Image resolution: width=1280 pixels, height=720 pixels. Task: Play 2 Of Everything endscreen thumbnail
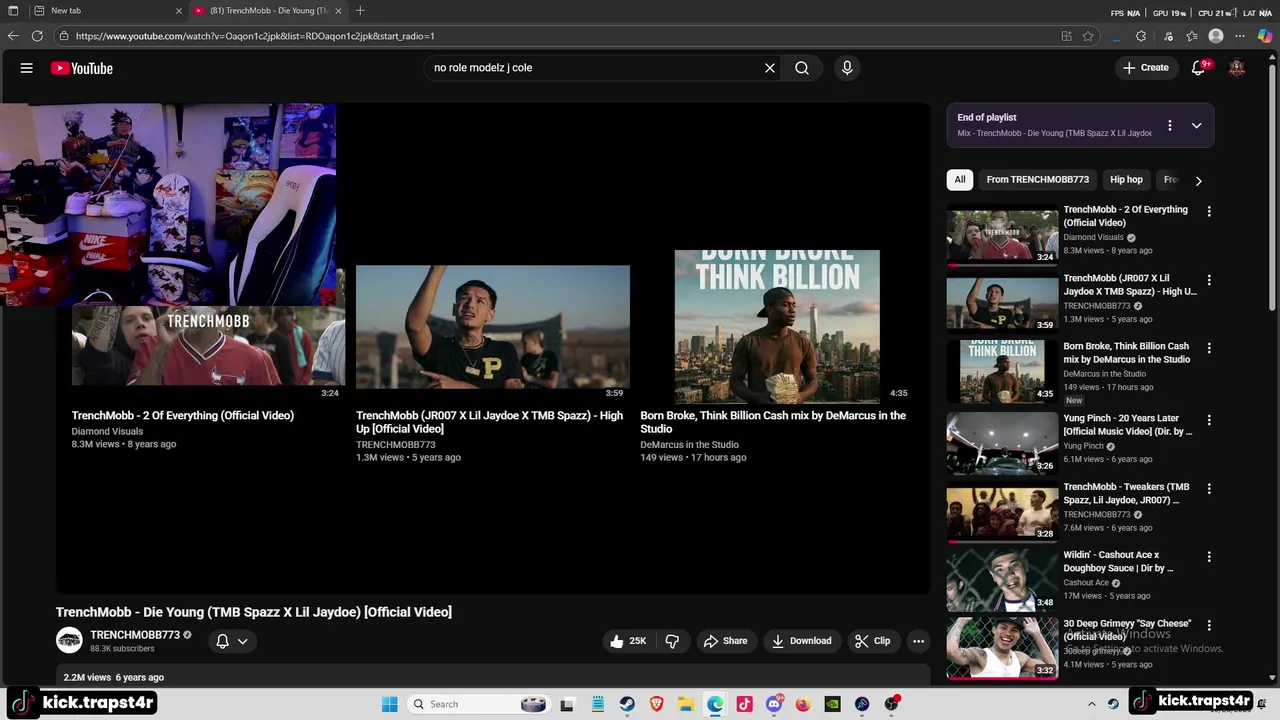click(x=208, y=347)
